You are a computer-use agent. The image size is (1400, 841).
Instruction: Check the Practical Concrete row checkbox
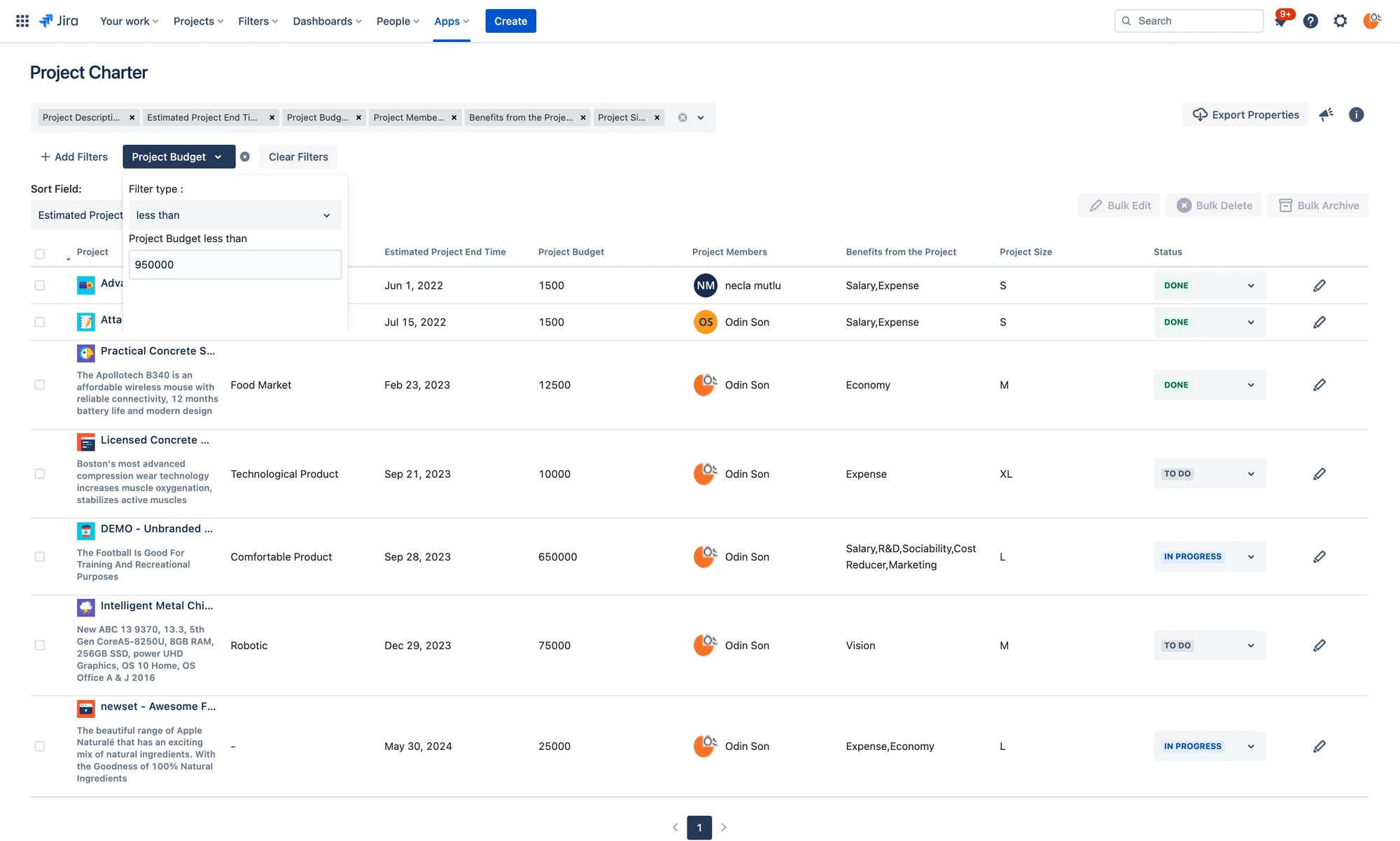pos(40,385)
